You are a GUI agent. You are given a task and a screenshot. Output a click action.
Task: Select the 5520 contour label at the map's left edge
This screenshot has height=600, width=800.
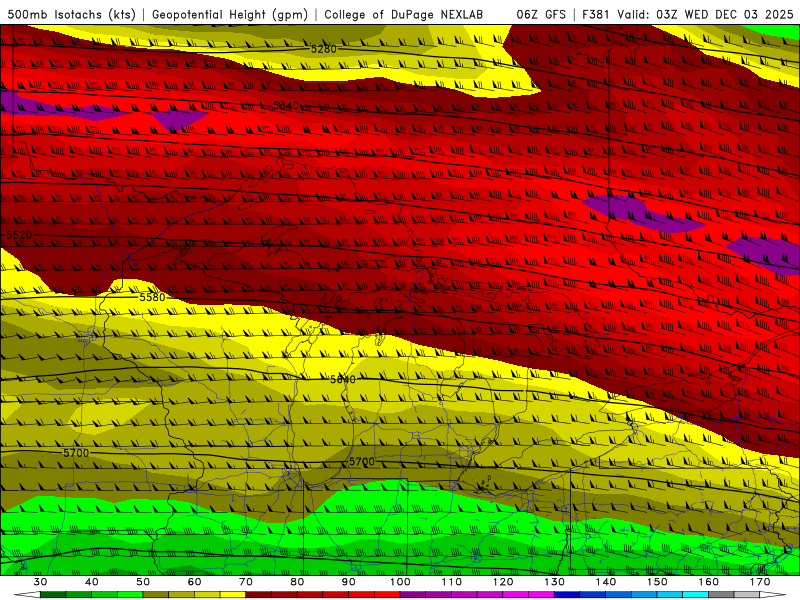tap(19, 235)
